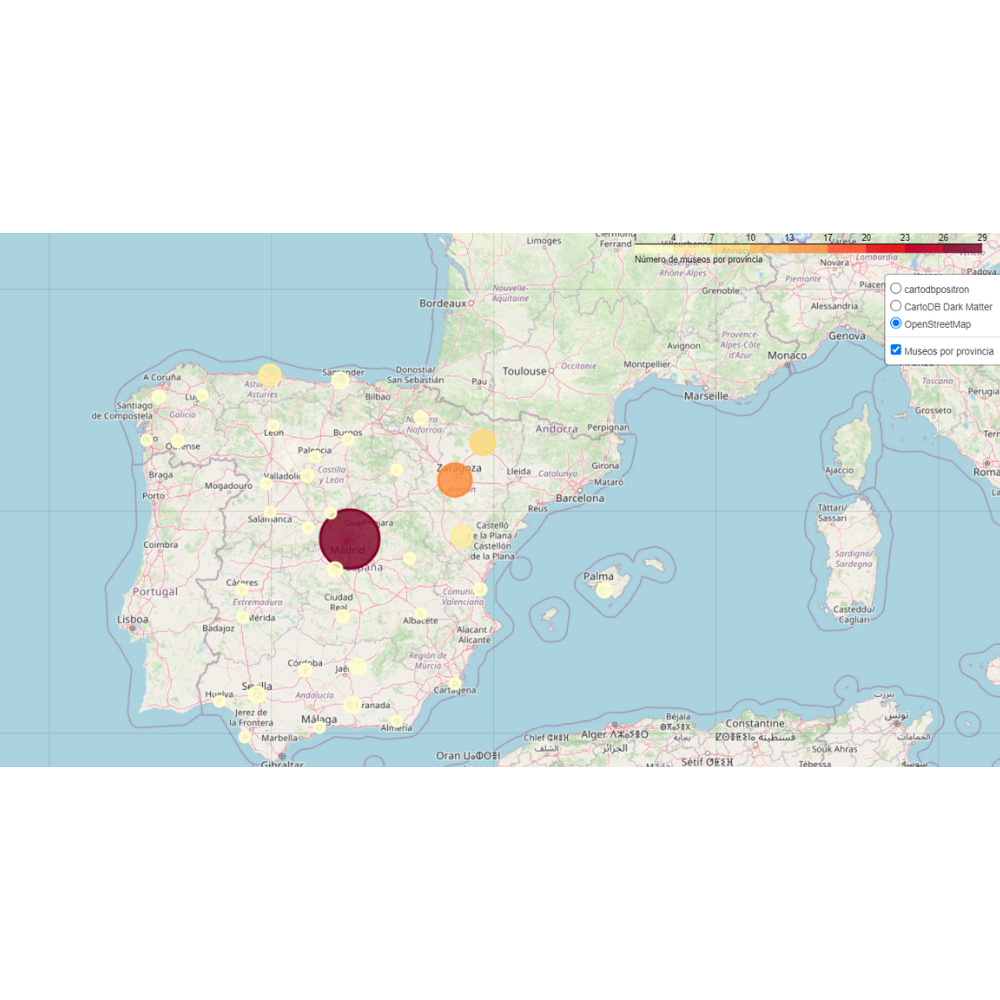
Task: Click the Granada circle marker
Action: [x=352, y=705]
